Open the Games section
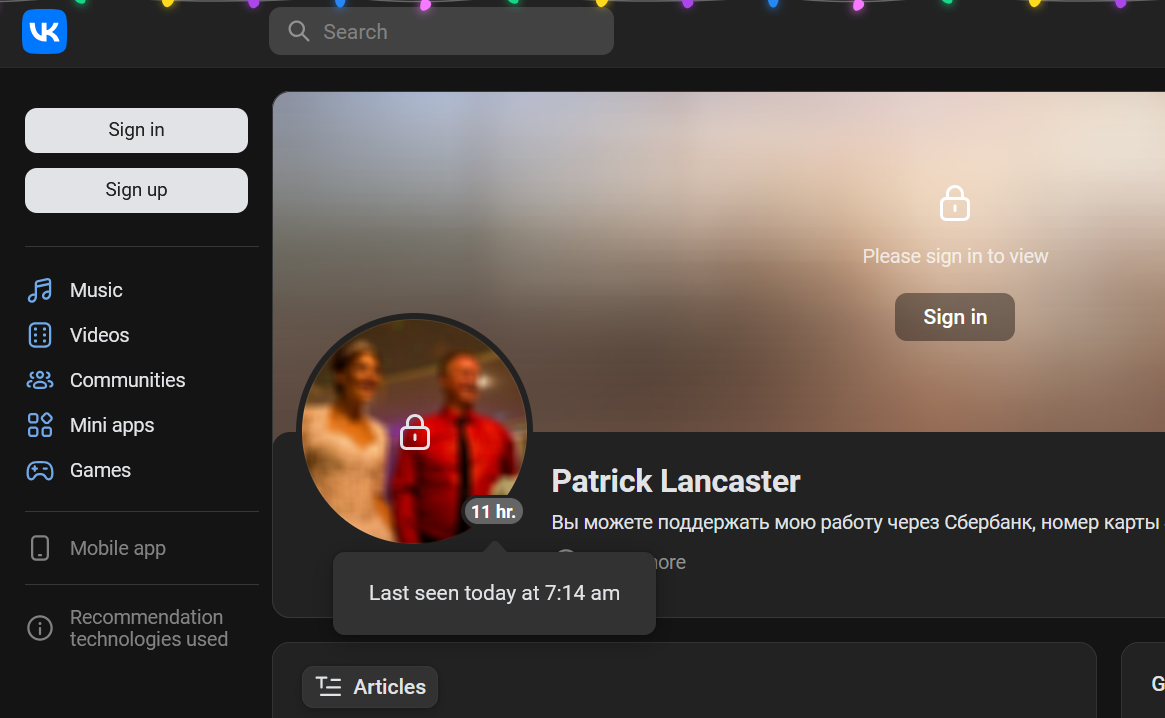Screen dimensions: 1165x718 pyautogui.click(x=100, y=470)
